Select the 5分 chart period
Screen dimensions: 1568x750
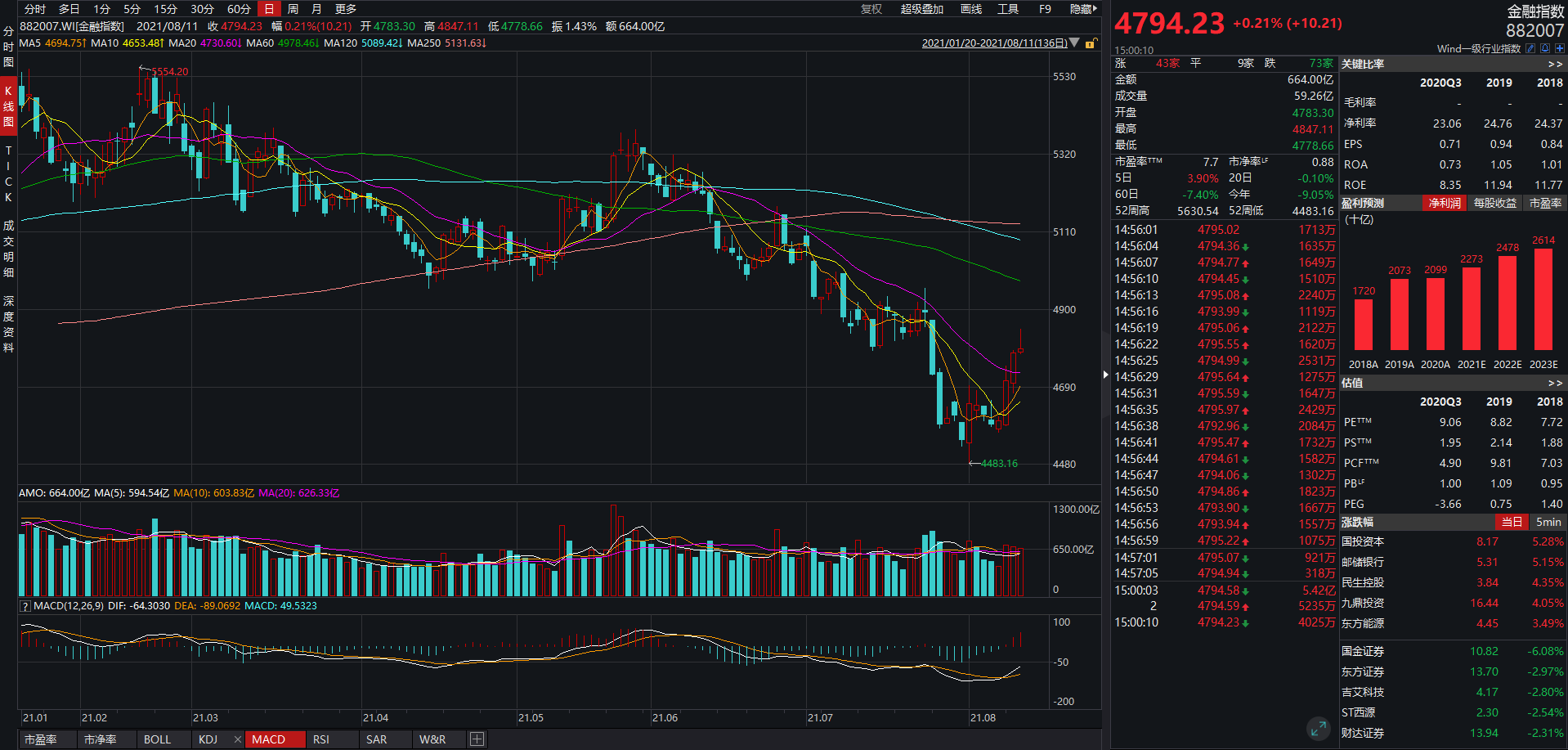pos(132,9)
